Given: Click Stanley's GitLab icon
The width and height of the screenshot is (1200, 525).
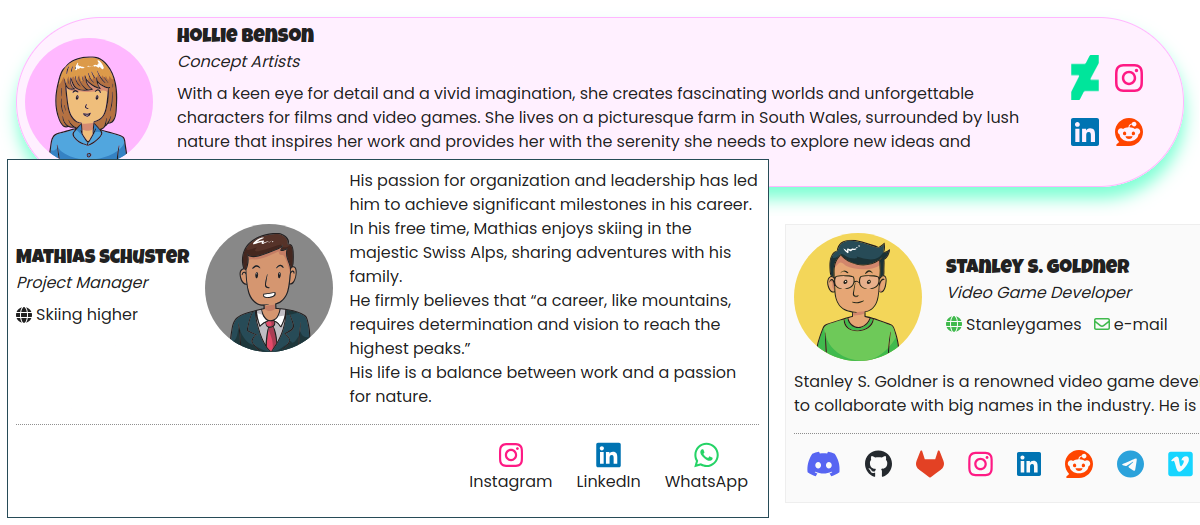Looking at the screenshot, I should point(929,464).
